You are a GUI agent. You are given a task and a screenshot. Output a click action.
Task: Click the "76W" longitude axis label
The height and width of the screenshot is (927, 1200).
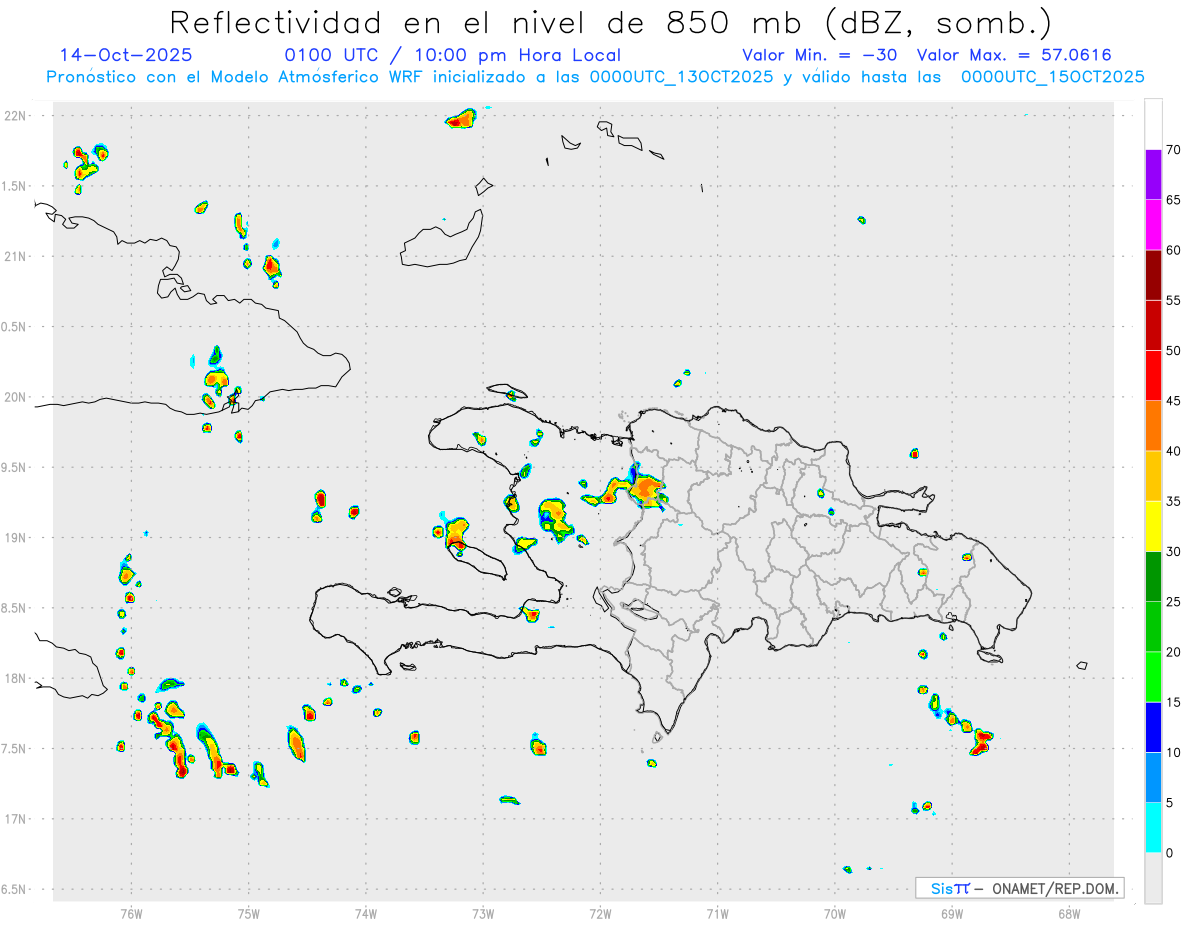click(131, 914)
